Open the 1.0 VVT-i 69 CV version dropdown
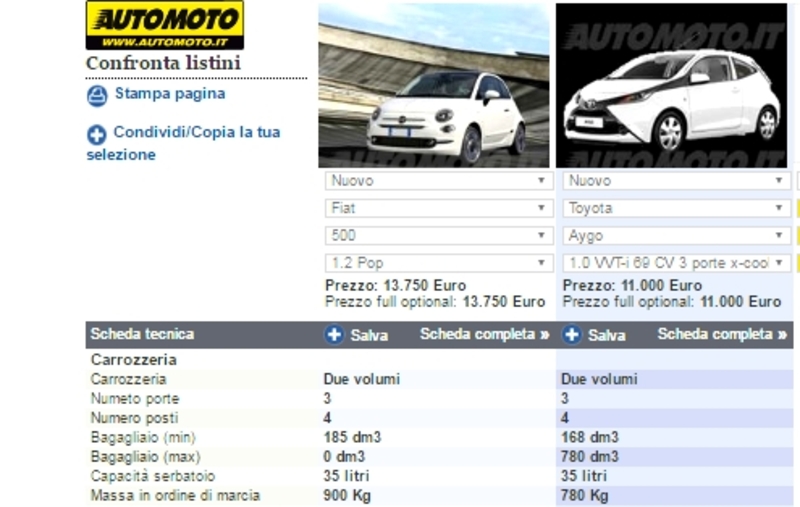Viewport: 800px width, 507px height. [677, 263]
